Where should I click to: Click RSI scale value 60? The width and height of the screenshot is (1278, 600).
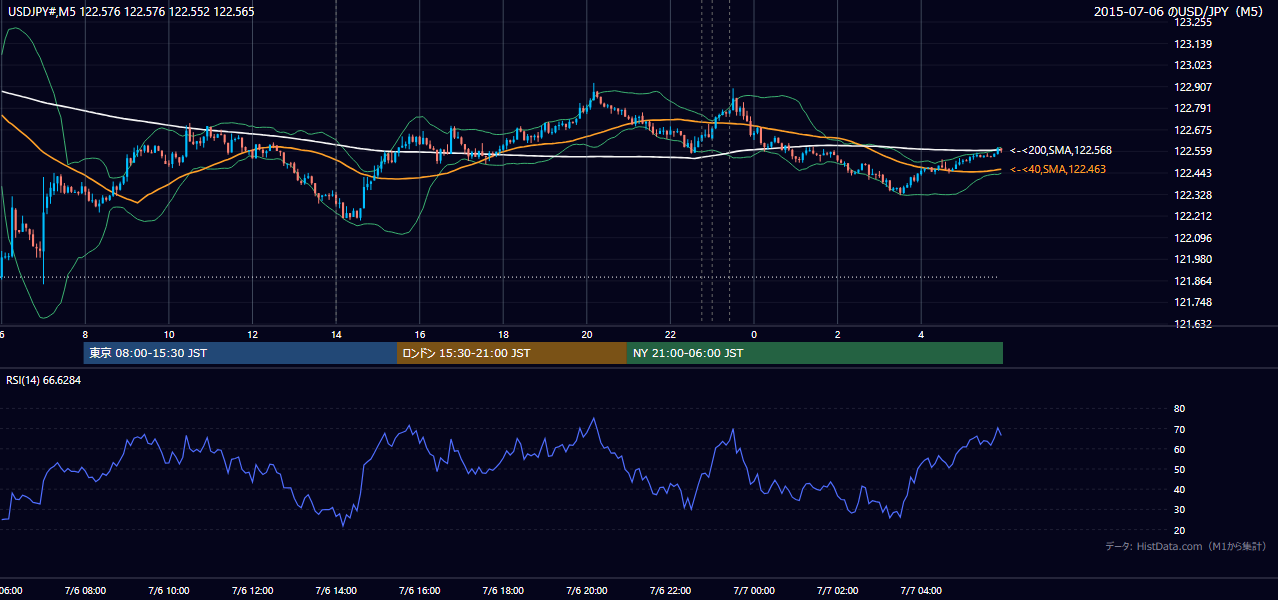click(1179, 449)
